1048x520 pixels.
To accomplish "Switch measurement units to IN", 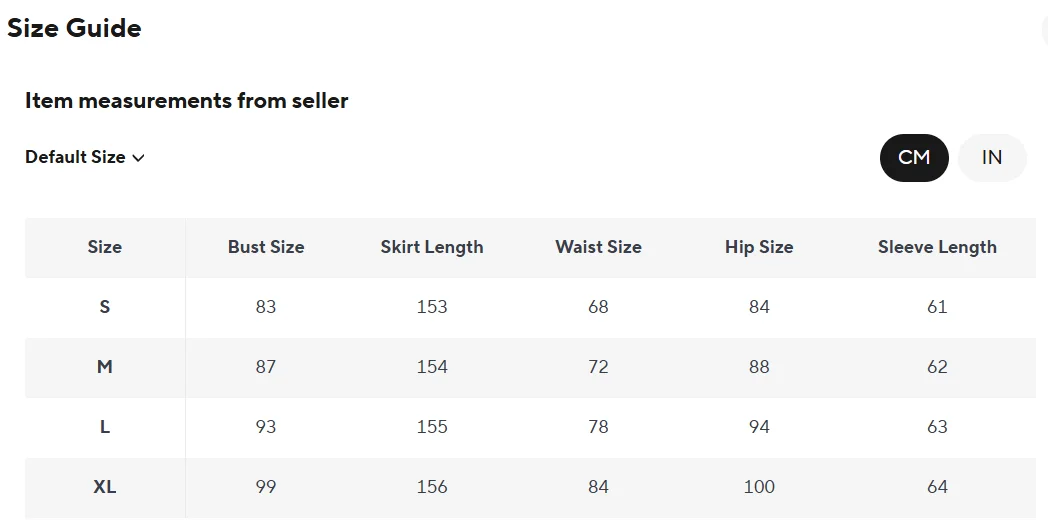I will click(x=992, y=157).
